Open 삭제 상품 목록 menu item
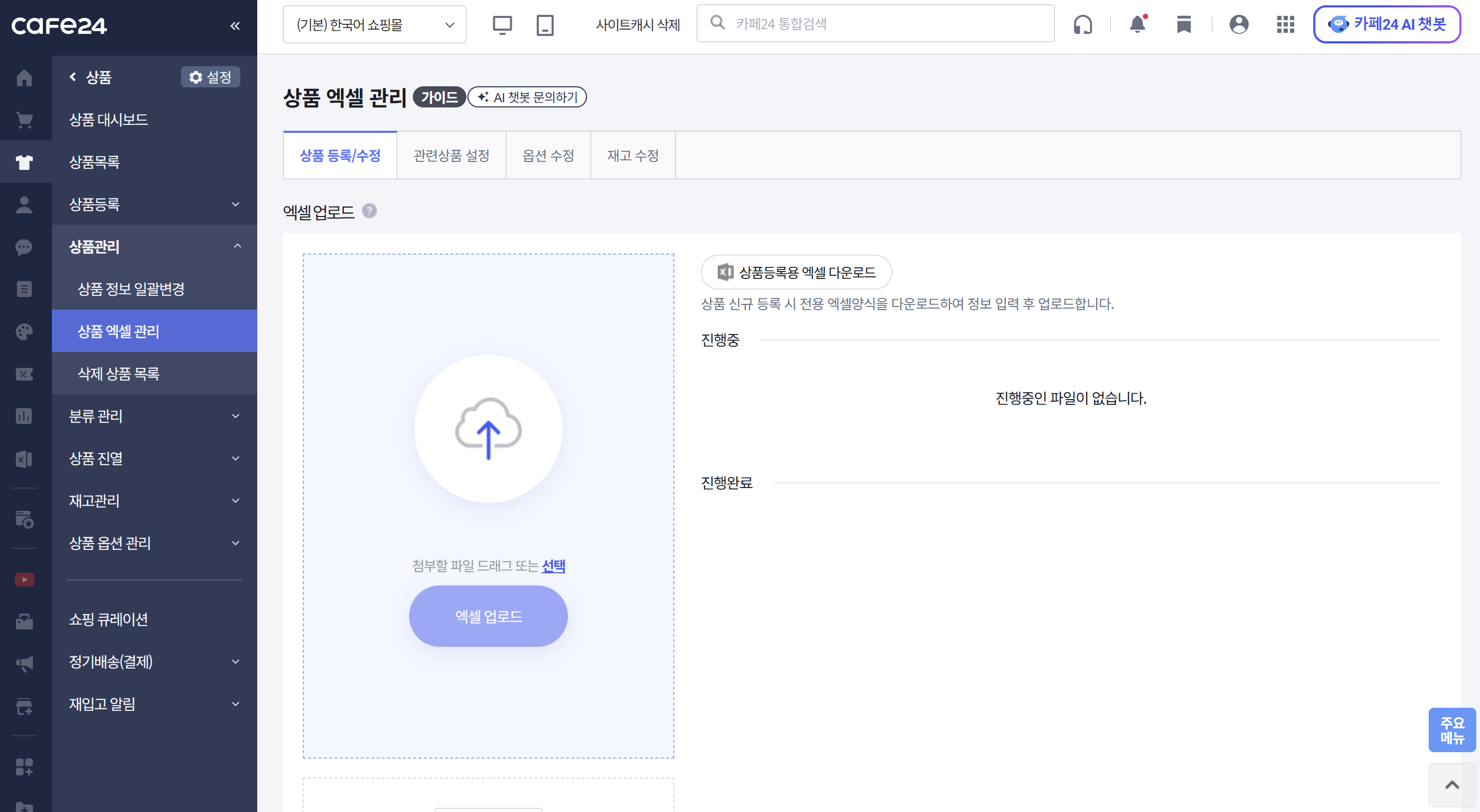Image resolution: width=1480 pixels, height=812 pixels. click(x=119, y=374)
